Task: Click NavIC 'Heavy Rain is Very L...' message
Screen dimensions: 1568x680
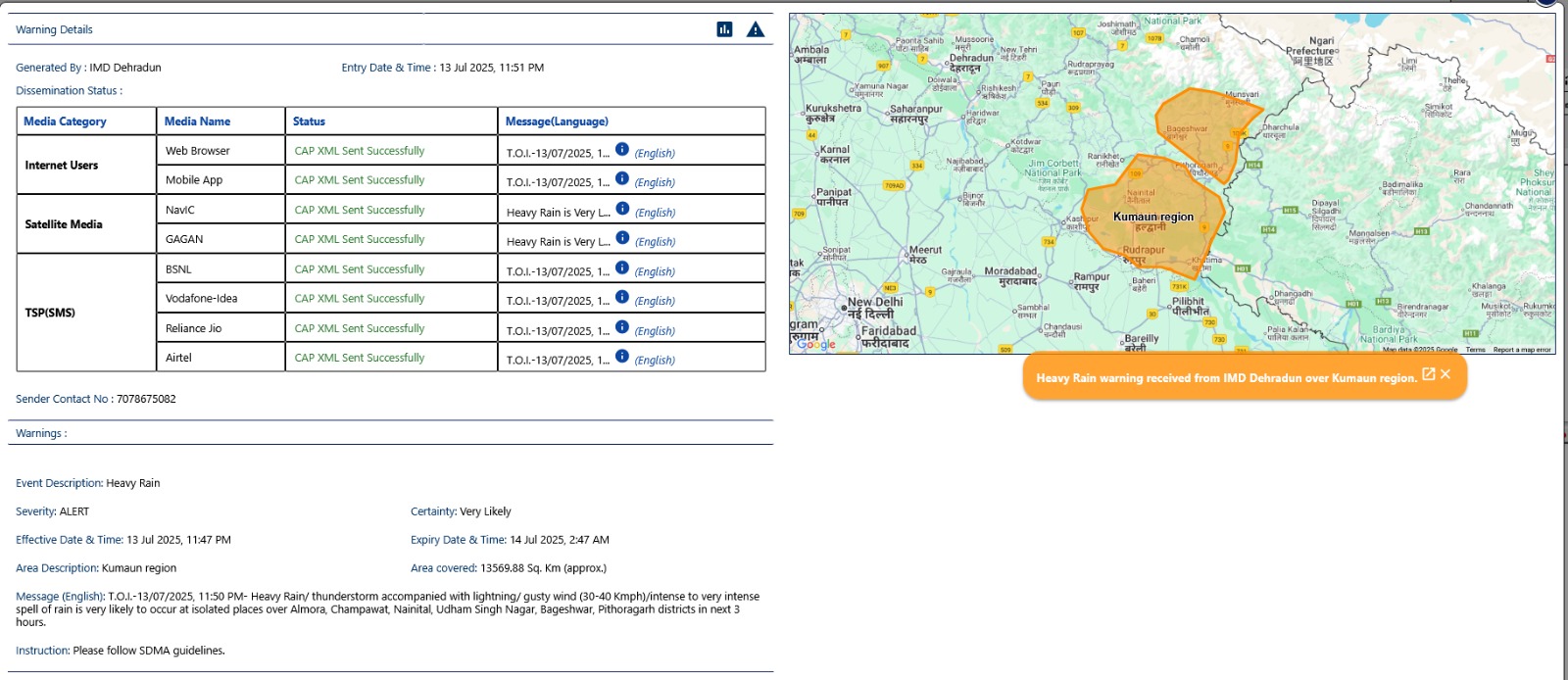Action: point(558,213)
